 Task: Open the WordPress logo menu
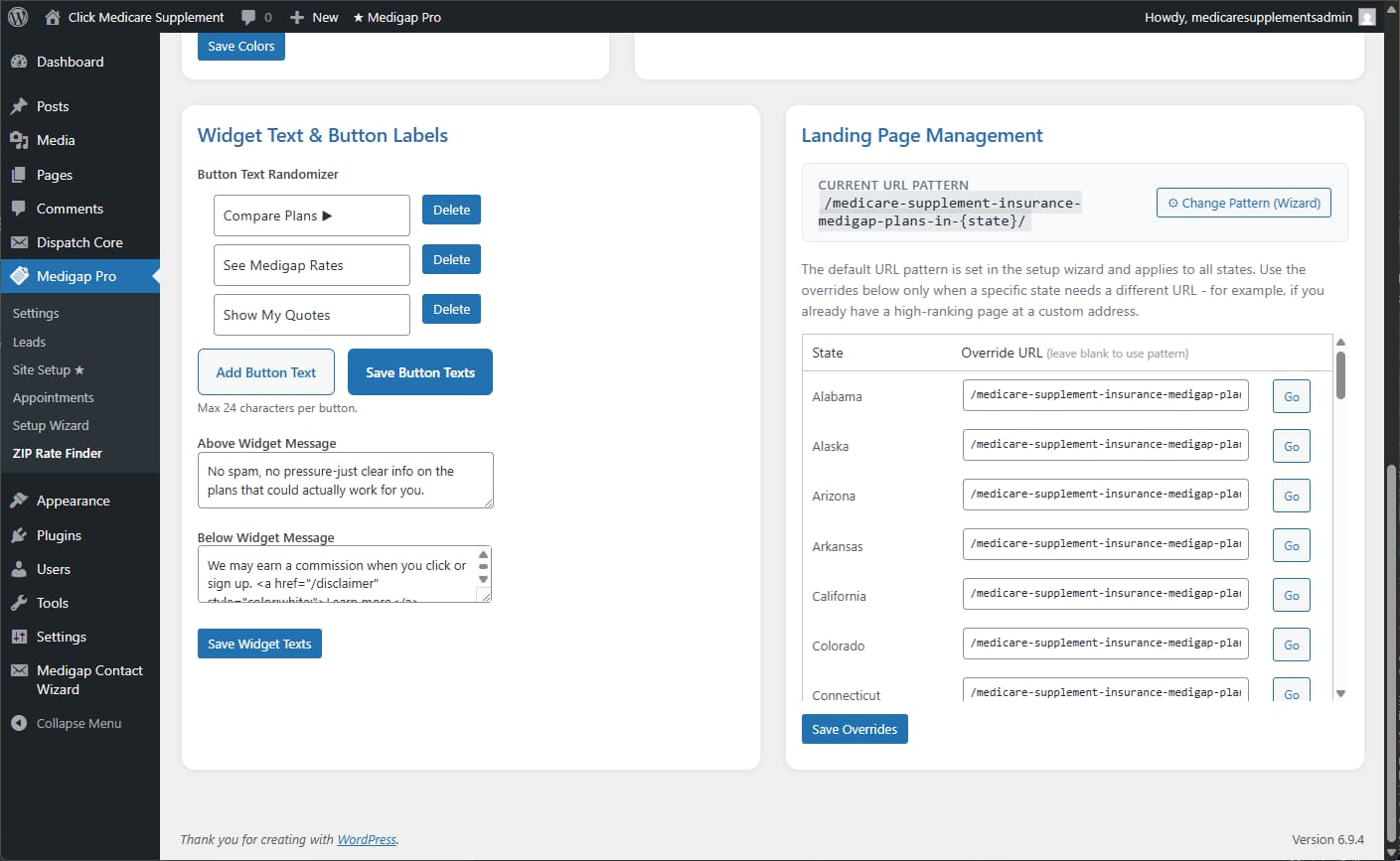tap(18, 17)
